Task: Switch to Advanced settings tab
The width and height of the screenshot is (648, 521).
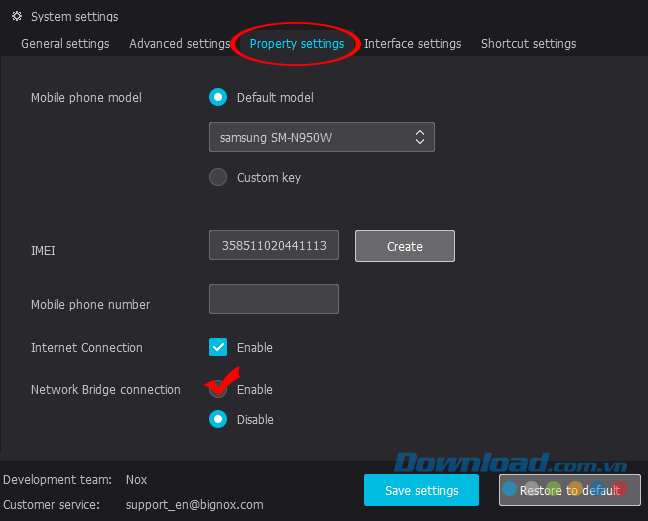Action: pos(179,44)
